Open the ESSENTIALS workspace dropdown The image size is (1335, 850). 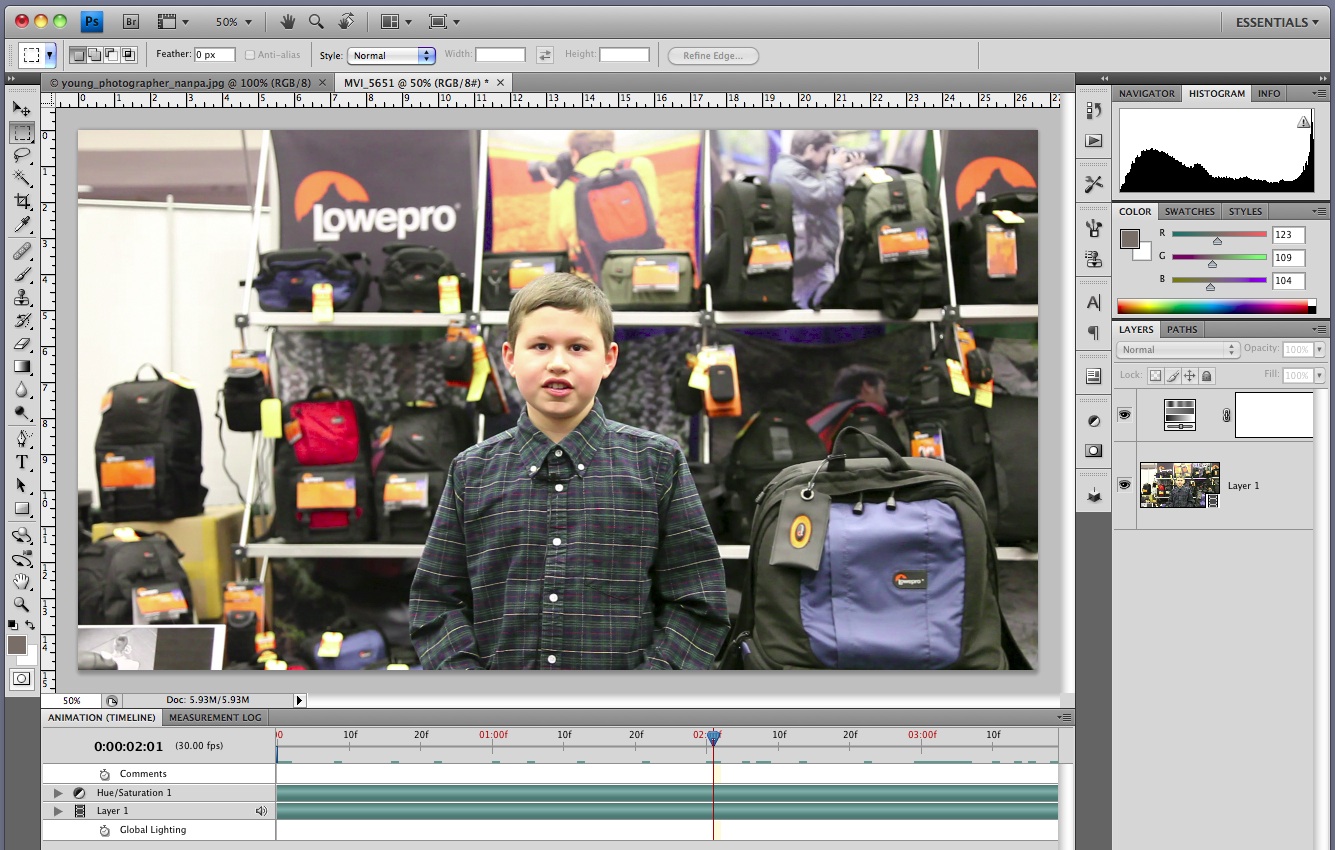(1276, 22)
